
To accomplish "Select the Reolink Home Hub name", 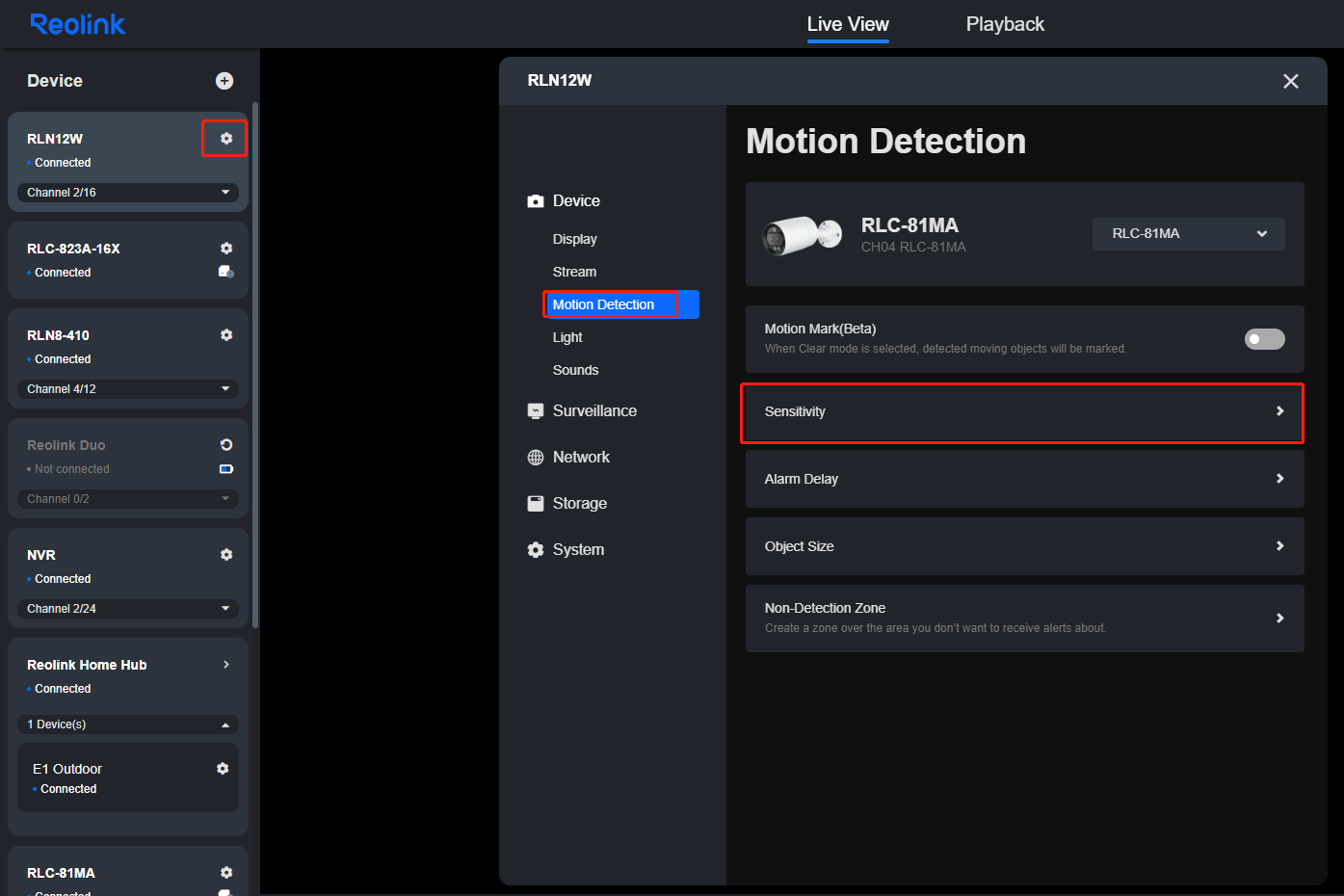I will 87,665.
